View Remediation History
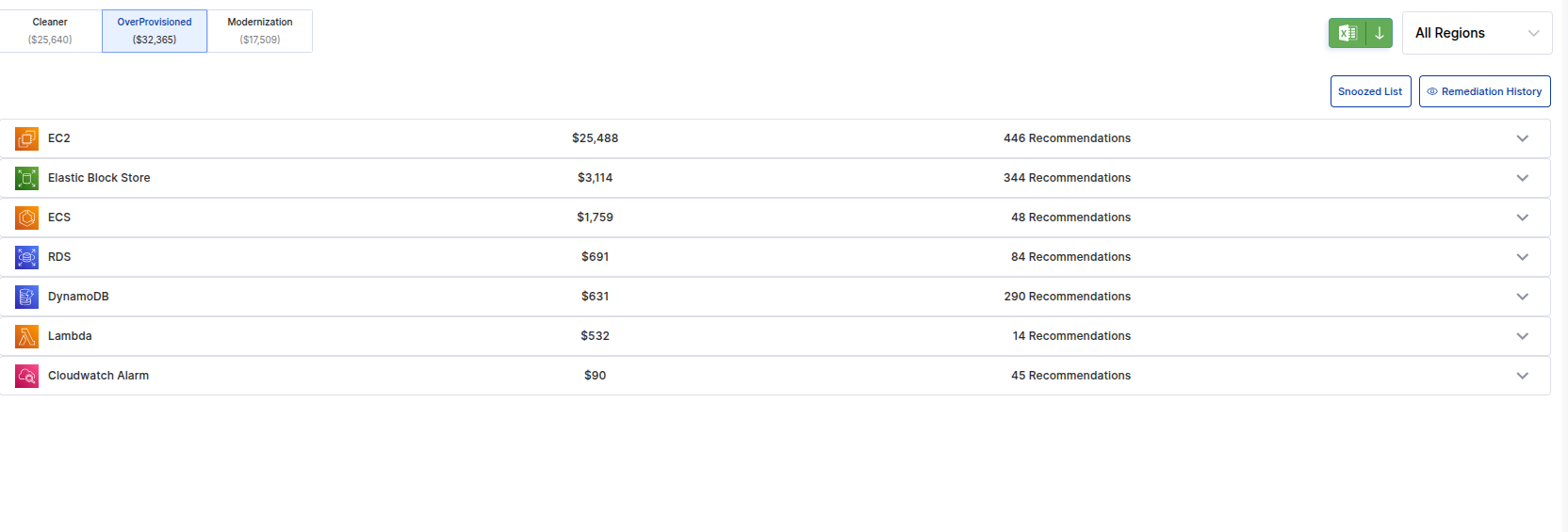Screen dimensions: 1568x532 pos(1484,91)
